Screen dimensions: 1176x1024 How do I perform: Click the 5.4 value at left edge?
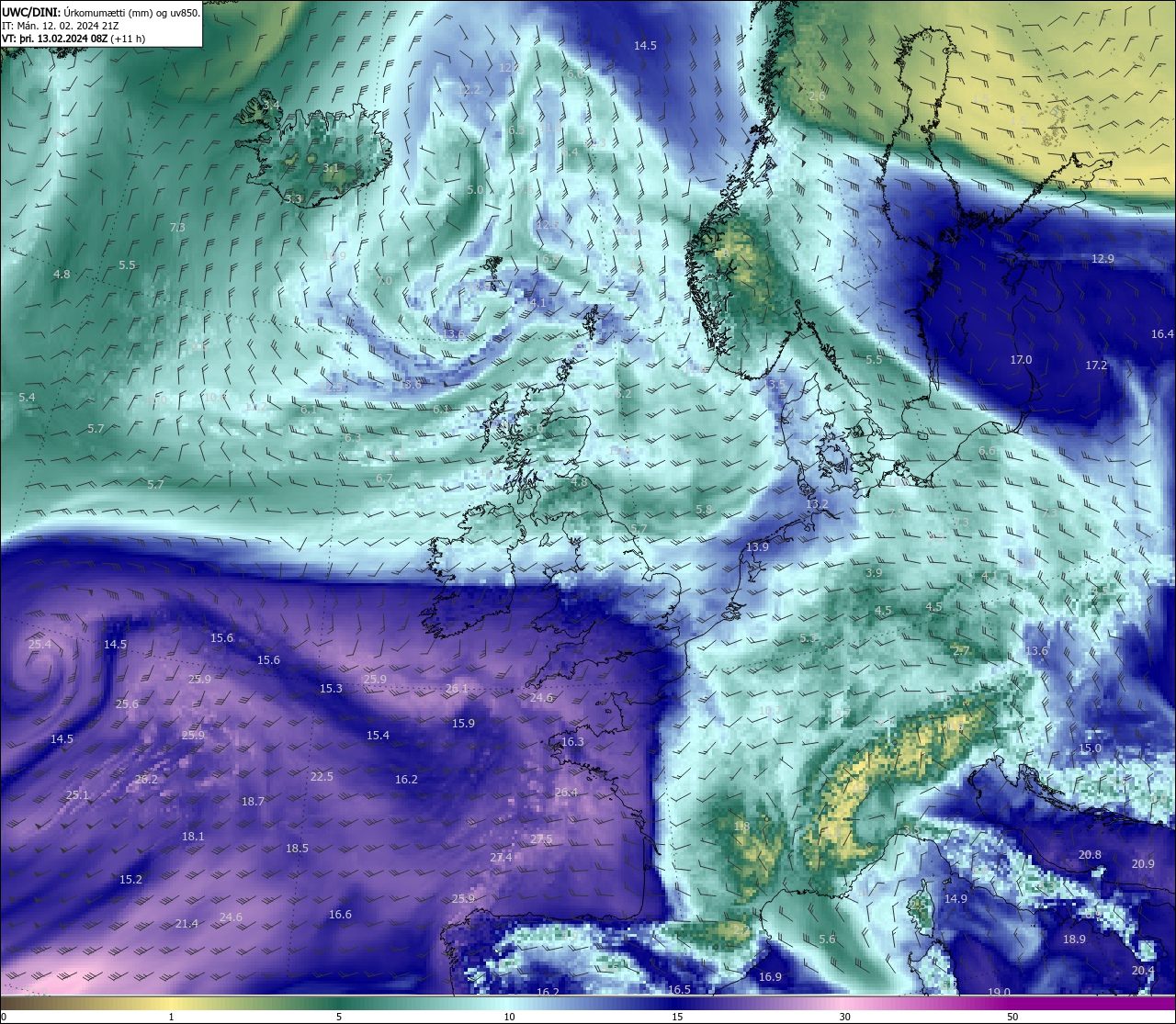[27, 397]
